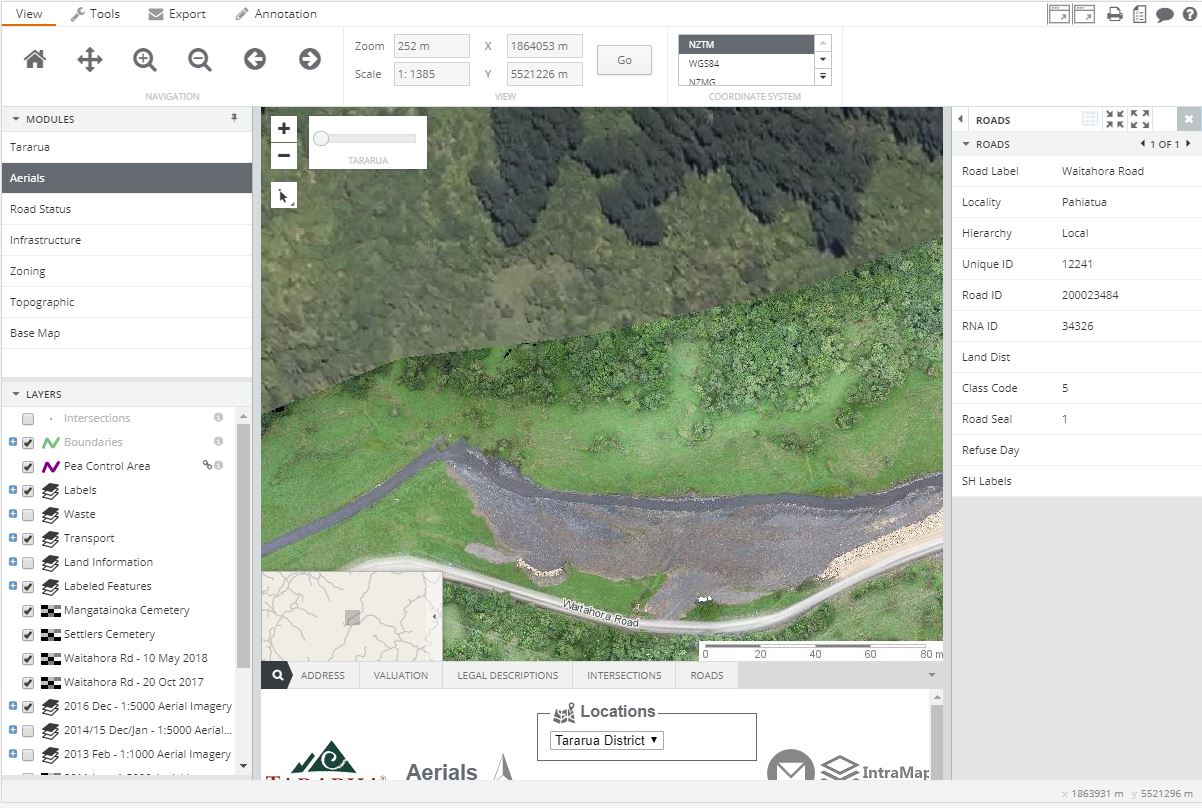Image resolution: width=1202 pixels, height=808 pixels.
Task: Select the Zoning module
Action: [x=126, y=271]
